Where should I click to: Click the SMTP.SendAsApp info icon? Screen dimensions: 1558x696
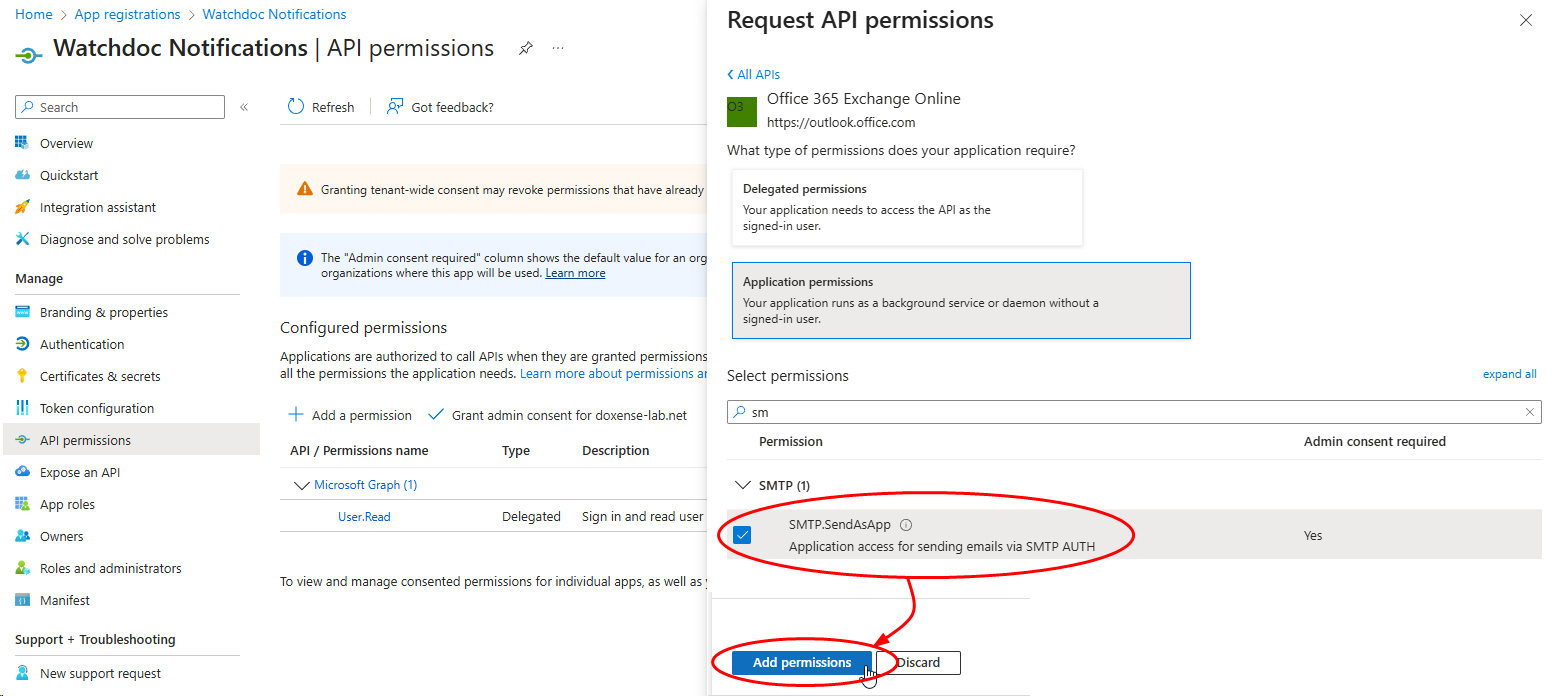906,525
